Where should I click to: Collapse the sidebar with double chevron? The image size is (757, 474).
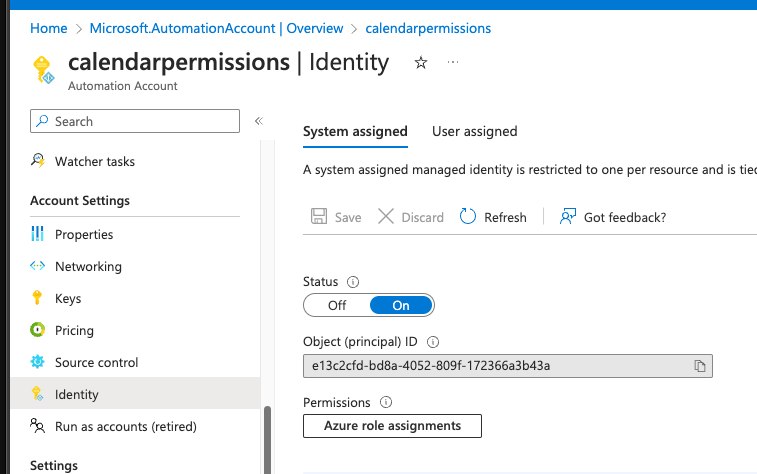click(258, 121)
